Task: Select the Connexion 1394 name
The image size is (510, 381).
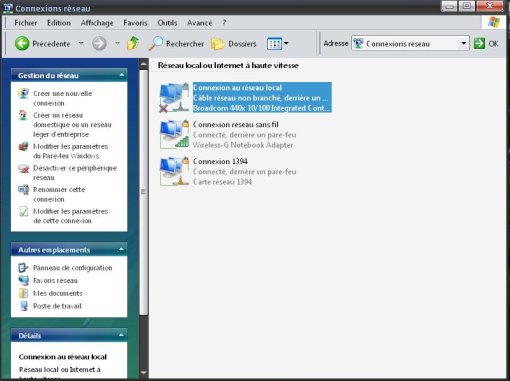Action: 220,161
